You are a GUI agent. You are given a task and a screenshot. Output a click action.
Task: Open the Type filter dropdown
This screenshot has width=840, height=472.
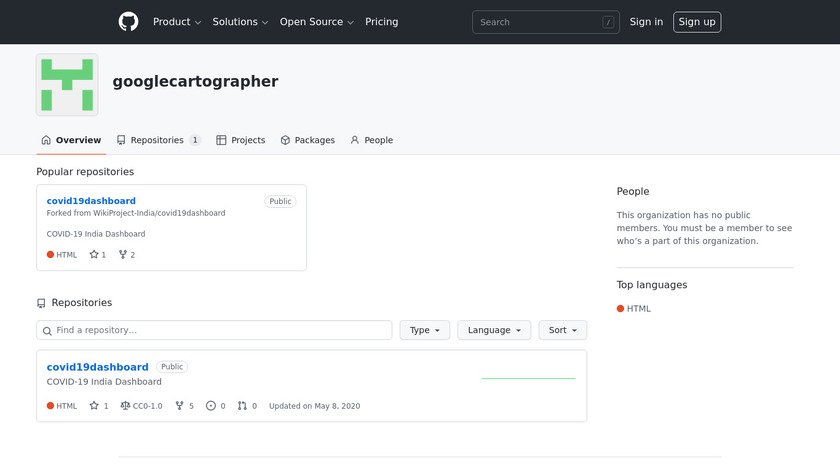point(425,330)
